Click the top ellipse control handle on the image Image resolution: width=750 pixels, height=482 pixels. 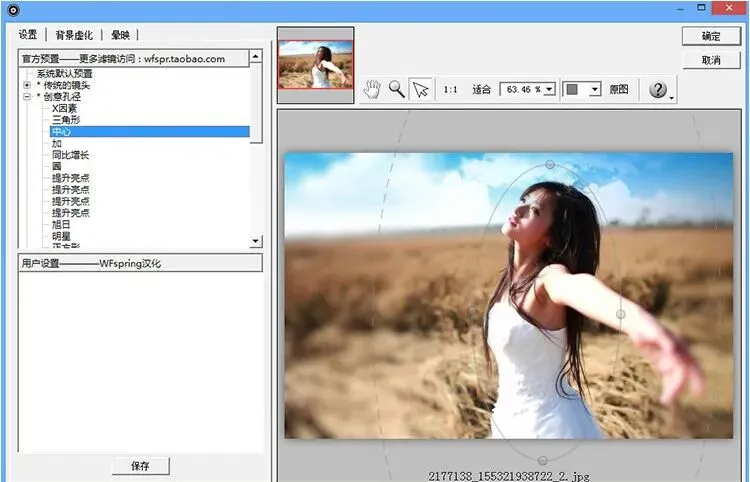pos(550,165)
